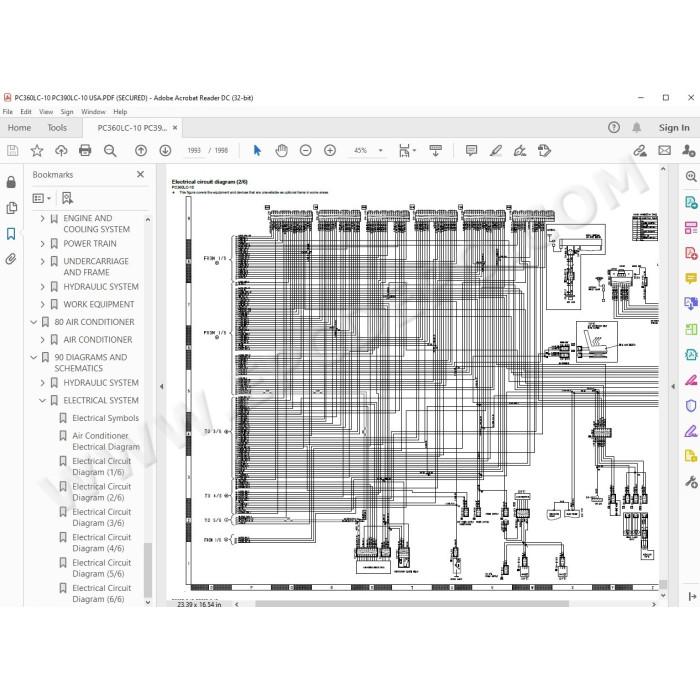
Task: Collapse 90 DIAGRAMS AND SCHEMATICS bookmark
Action: [x=33, y=358]
